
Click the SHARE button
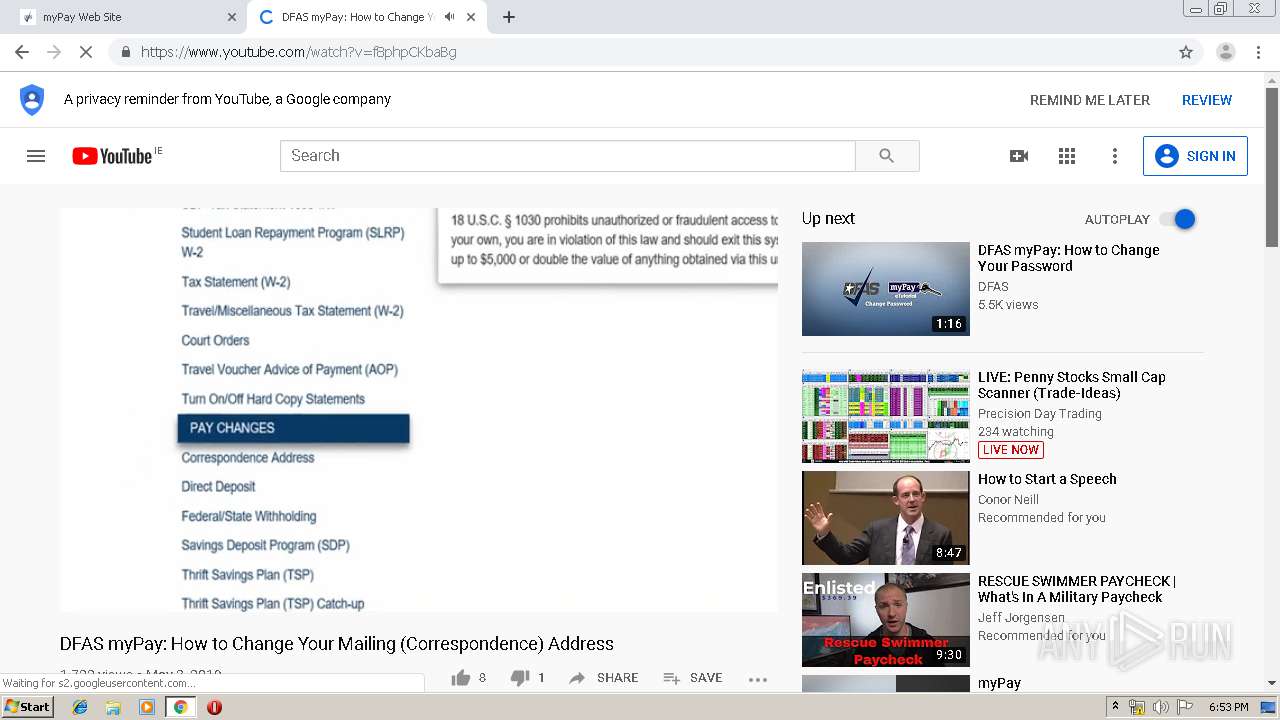pos(604,678)
